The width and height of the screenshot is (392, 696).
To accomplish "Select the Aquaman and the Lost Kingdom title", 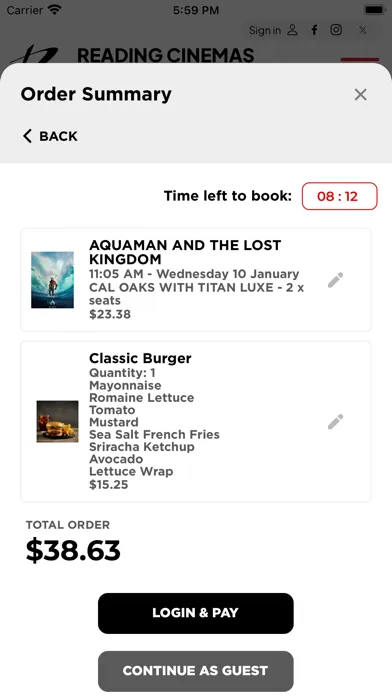I will click(185, 252).
